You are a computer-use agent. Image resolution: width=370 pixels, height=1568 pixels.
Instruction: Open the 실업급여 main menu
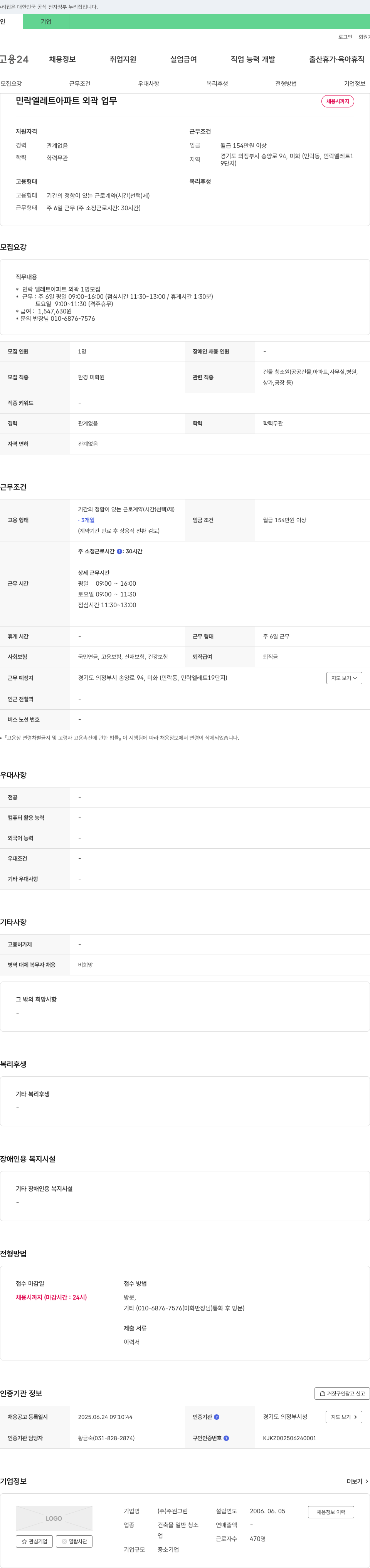click(183, 59)
